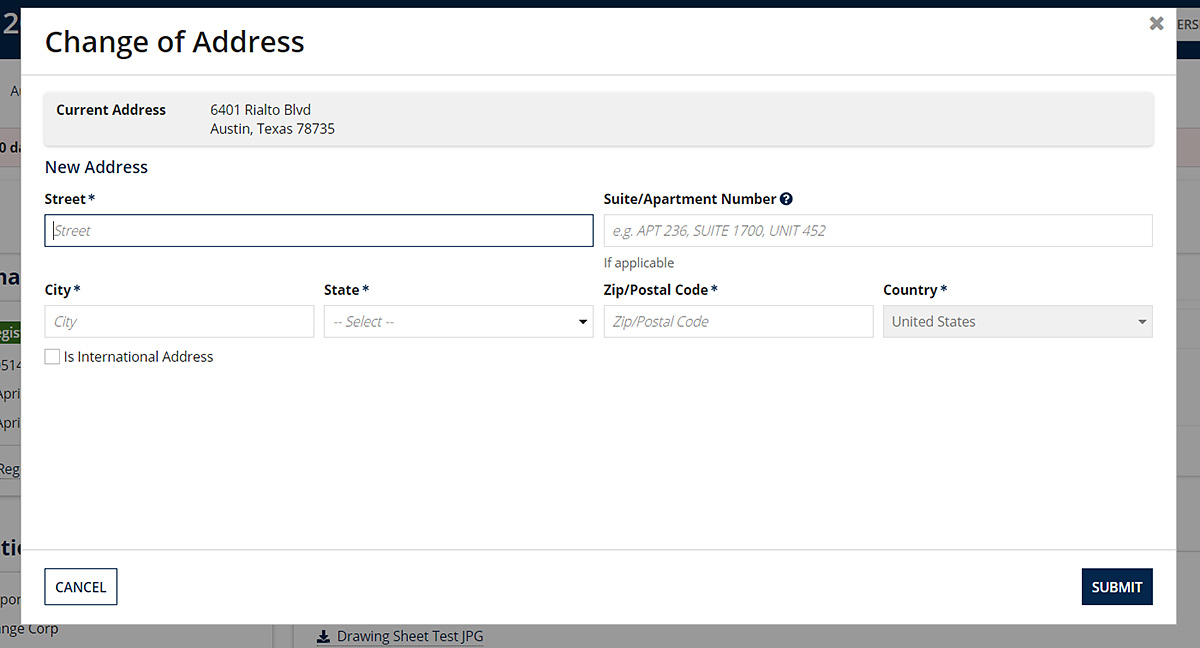Open the State select dropdown
Screen dimensions: 1200x648
click(x=458, y=322)
